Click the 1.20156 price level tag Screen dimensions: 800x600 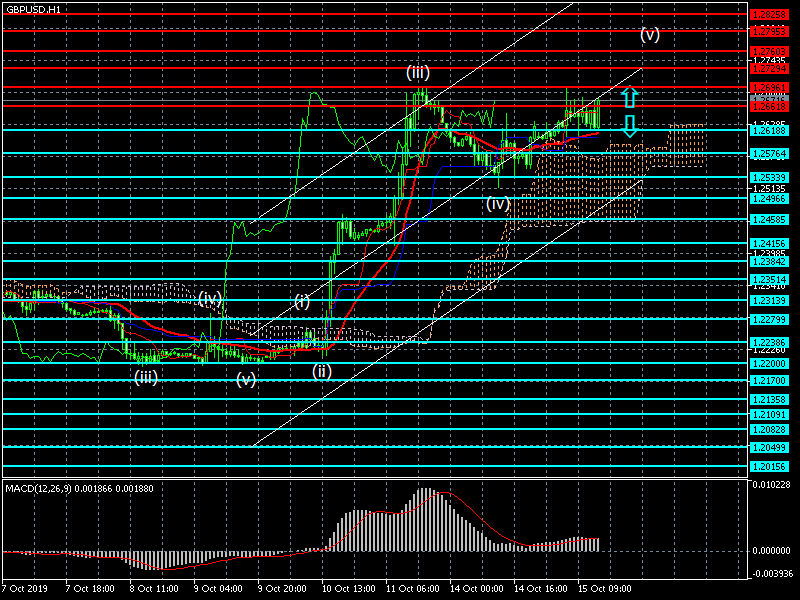(x=769, y=466)
